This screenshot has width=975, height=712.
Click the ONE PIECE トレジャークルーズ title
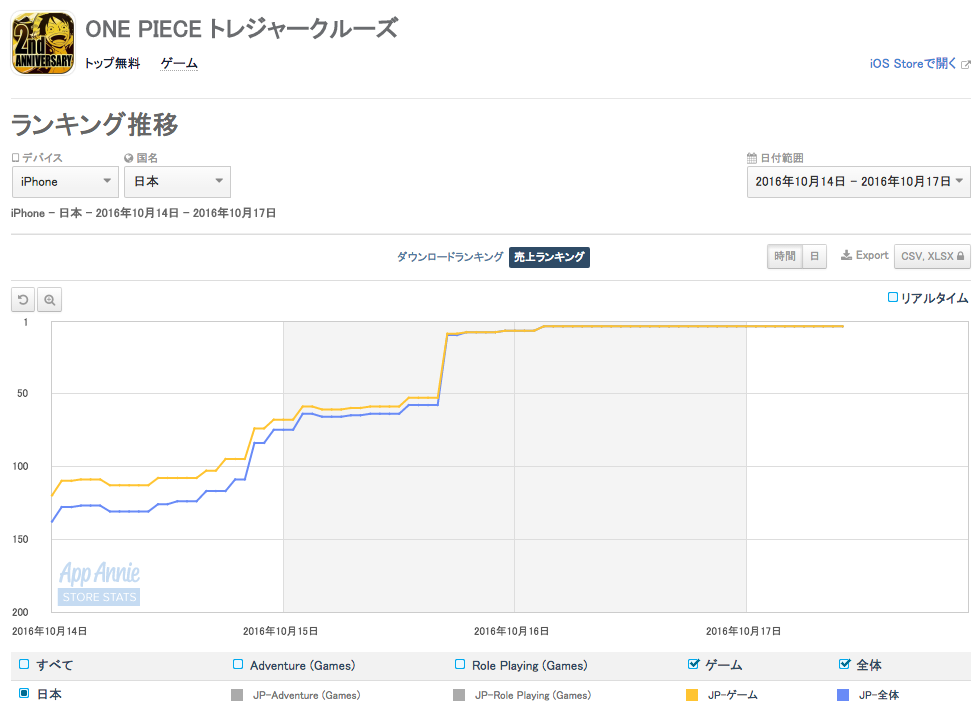(241, 29)
